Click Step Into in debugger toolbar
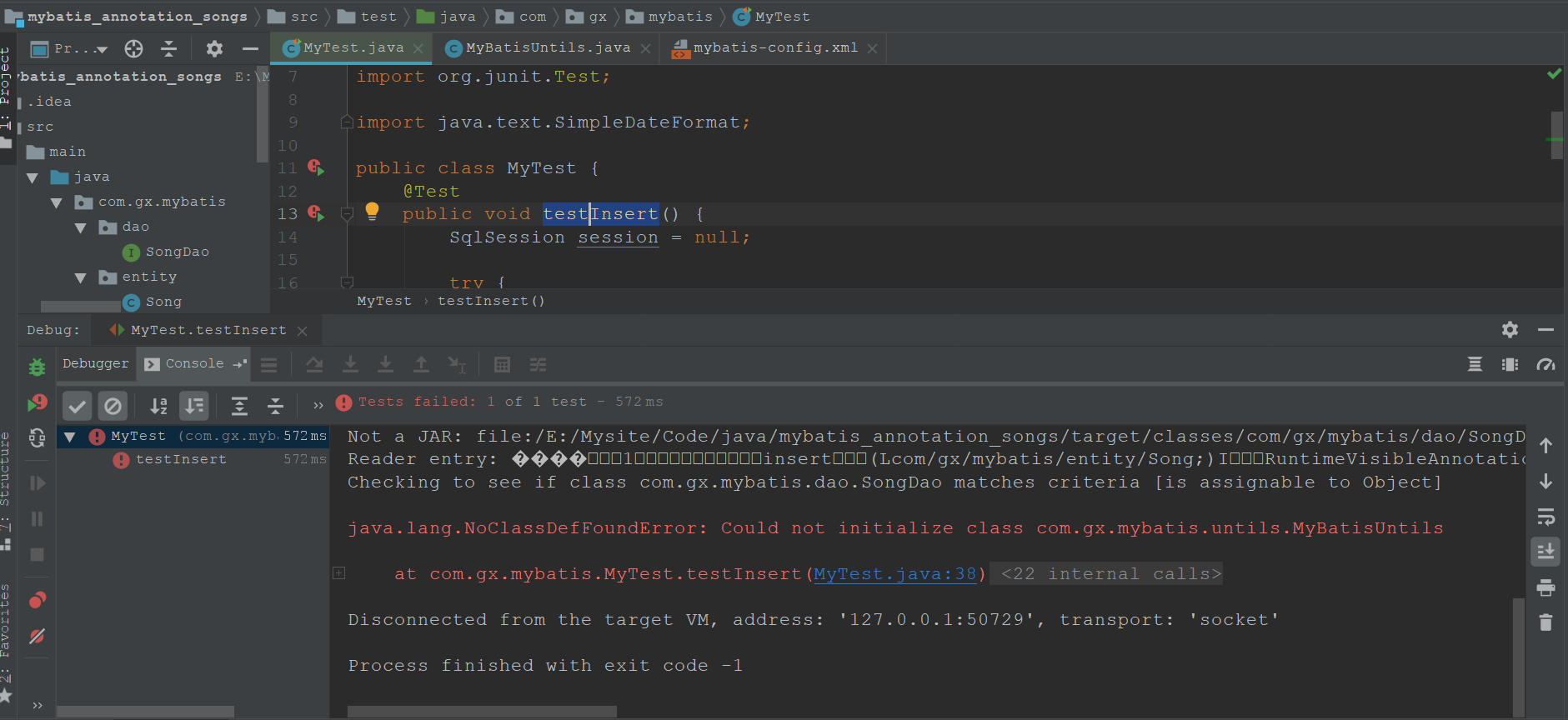Screen dimensions: 1568x720 350,365
